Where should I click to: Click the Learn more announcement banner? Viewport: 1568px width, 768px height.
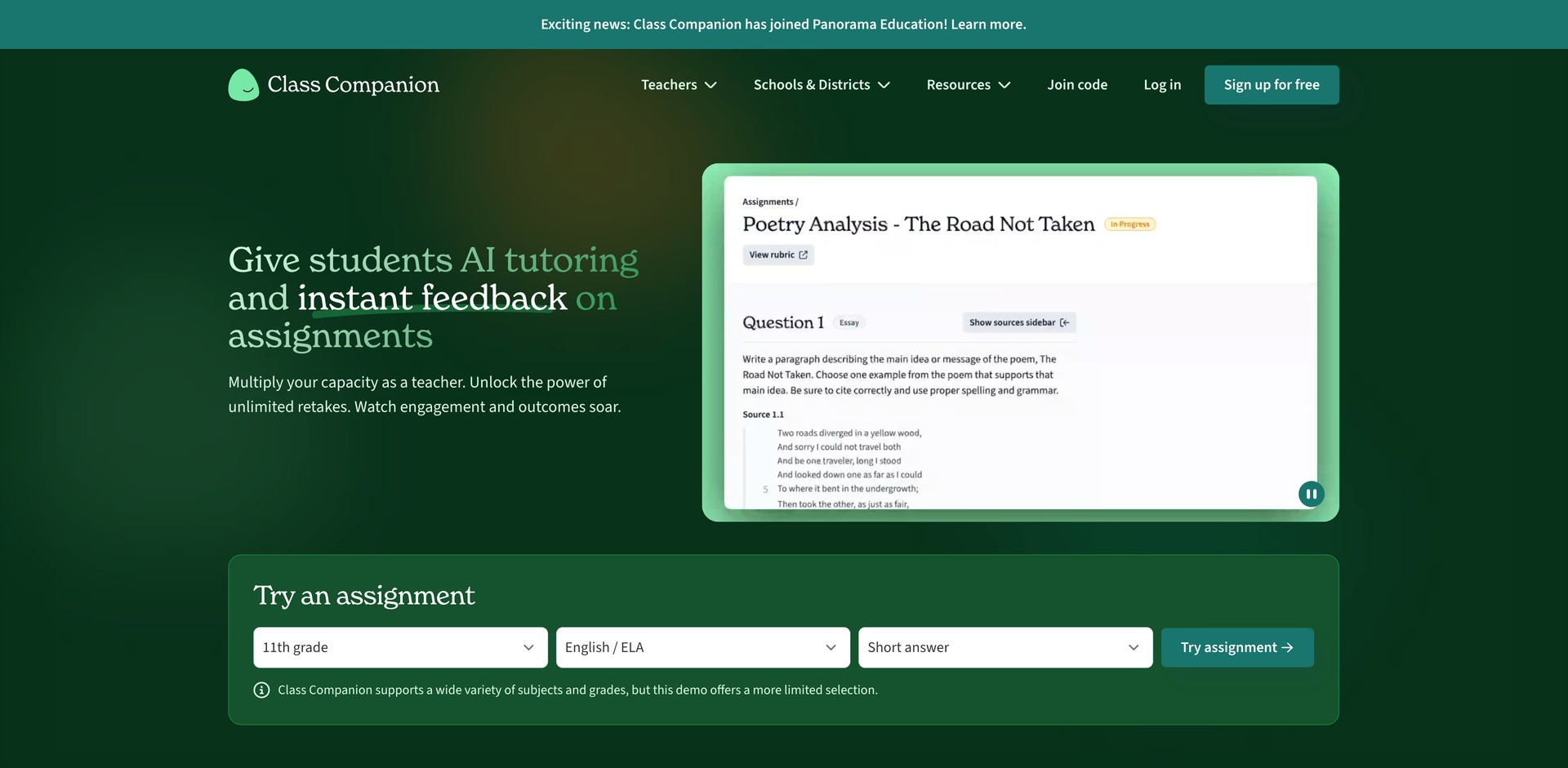coord(783,24)
